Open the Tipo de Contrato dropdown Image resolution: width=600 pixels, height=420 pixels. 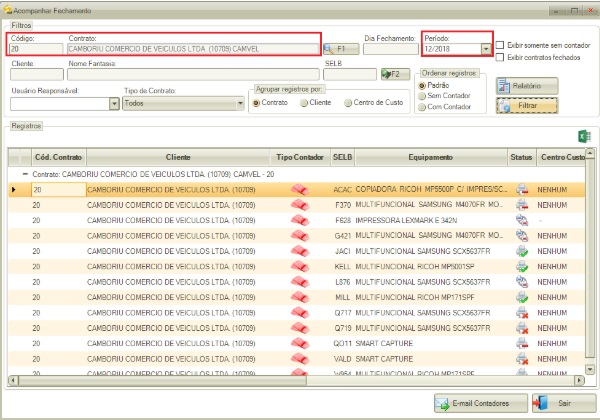[240, 103]
